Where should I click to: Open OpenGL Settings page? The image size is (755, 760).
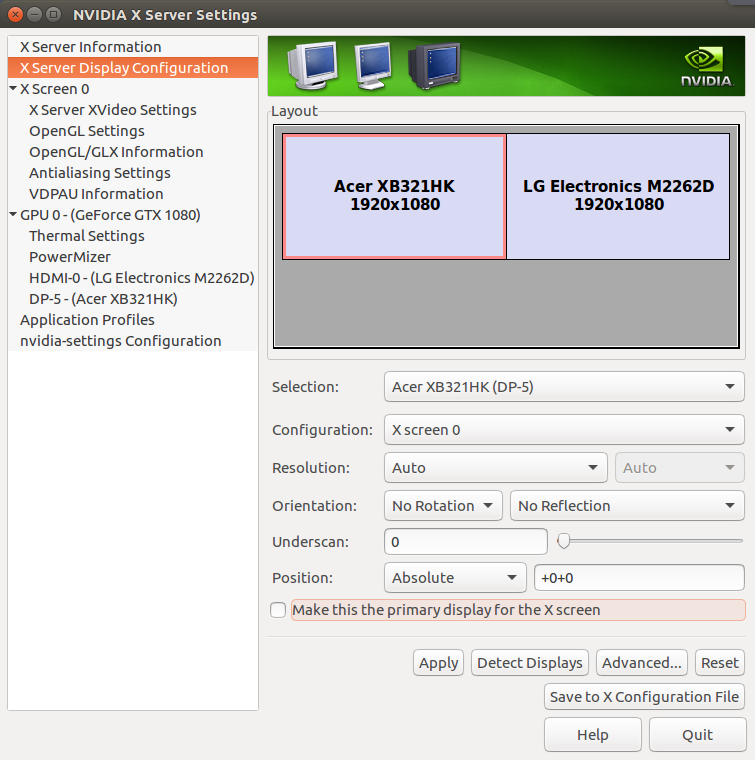(87, 131)
